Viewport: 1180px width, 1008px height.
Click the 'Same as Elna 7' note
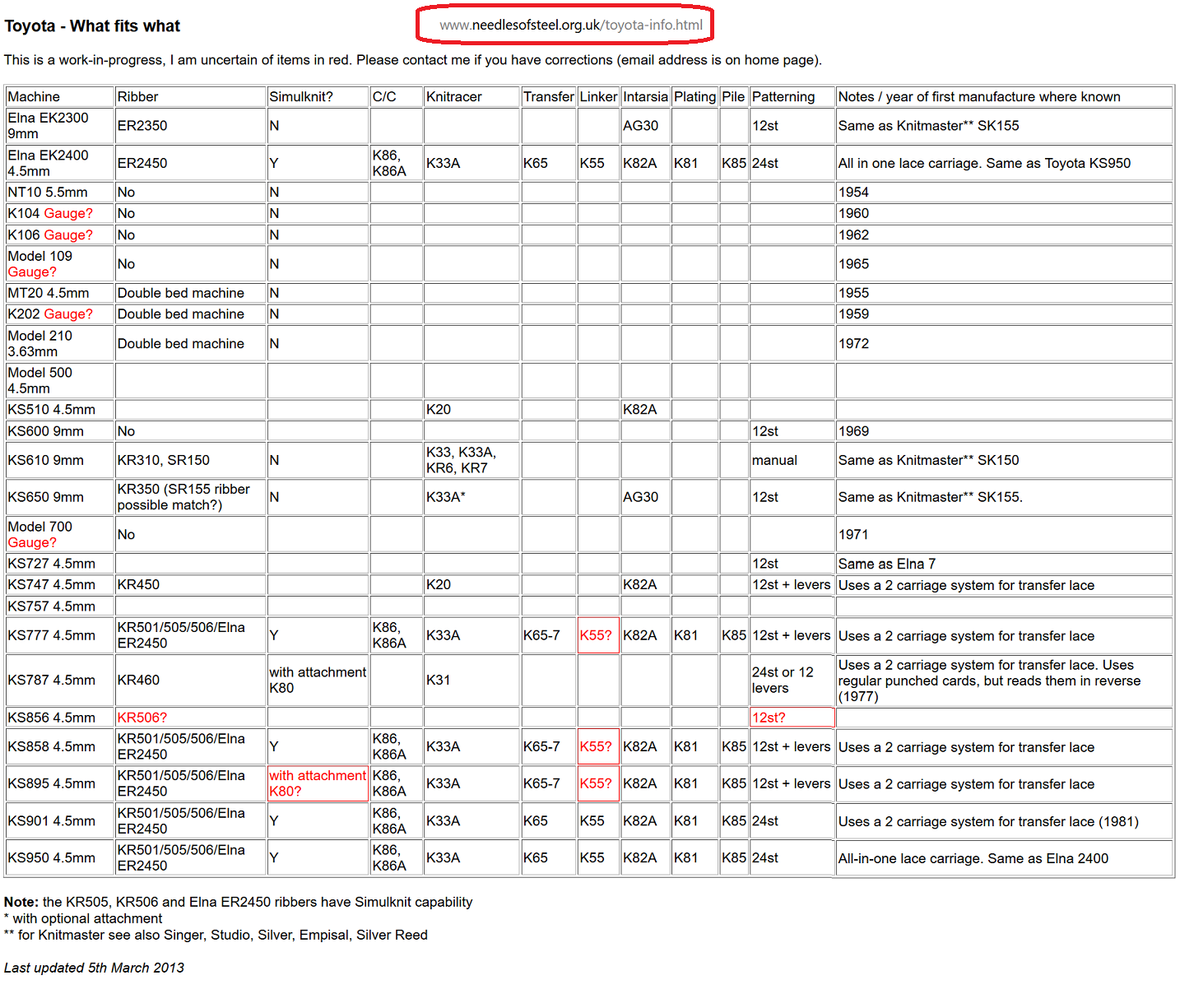(x=1004, y=564)
